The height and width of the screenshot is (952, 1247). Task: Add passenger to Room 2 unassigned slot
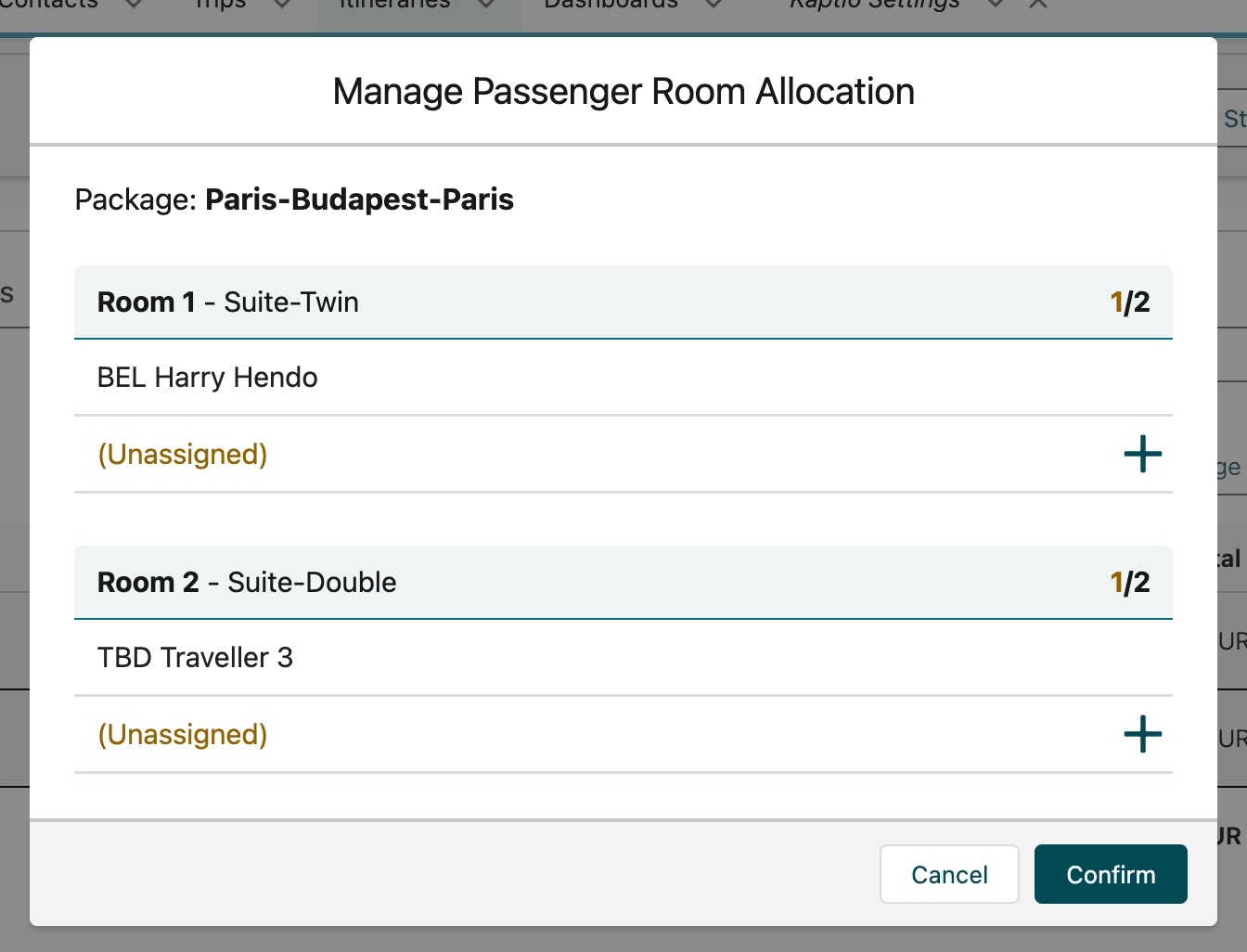1142,734
